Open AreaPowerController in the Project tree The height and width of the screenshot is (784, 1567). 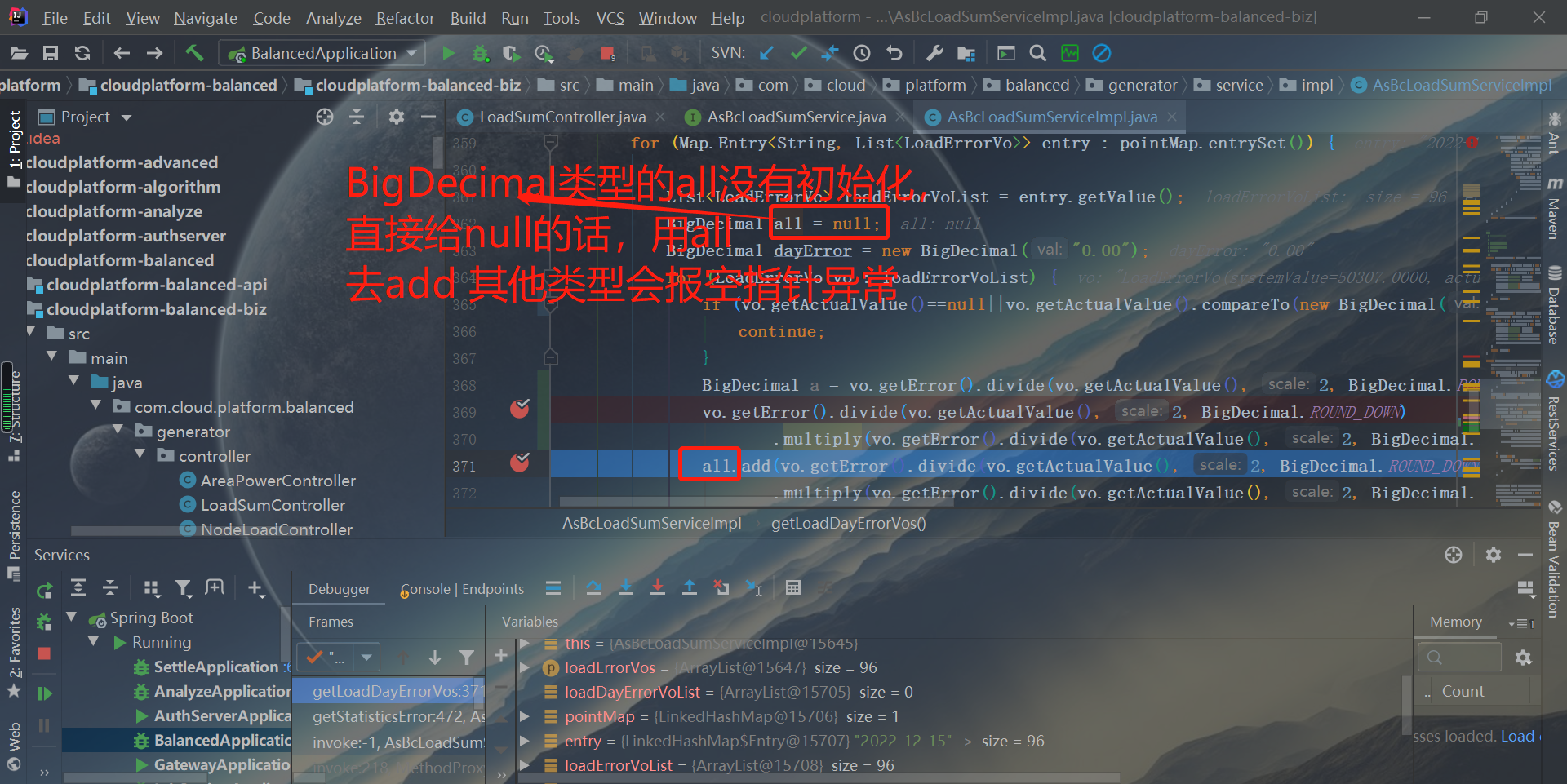click(x=277, y=481)
